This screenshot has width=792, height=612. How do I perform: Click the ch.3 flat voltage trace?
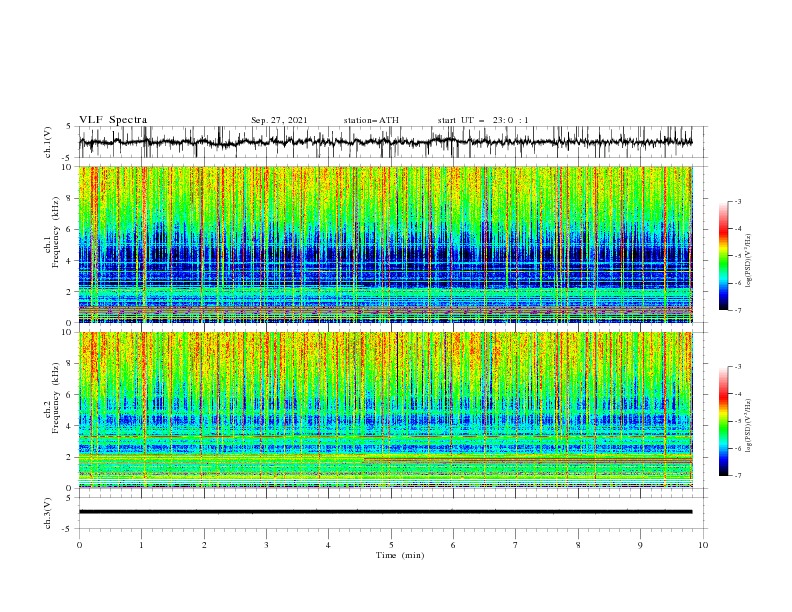tap(385, 512)
